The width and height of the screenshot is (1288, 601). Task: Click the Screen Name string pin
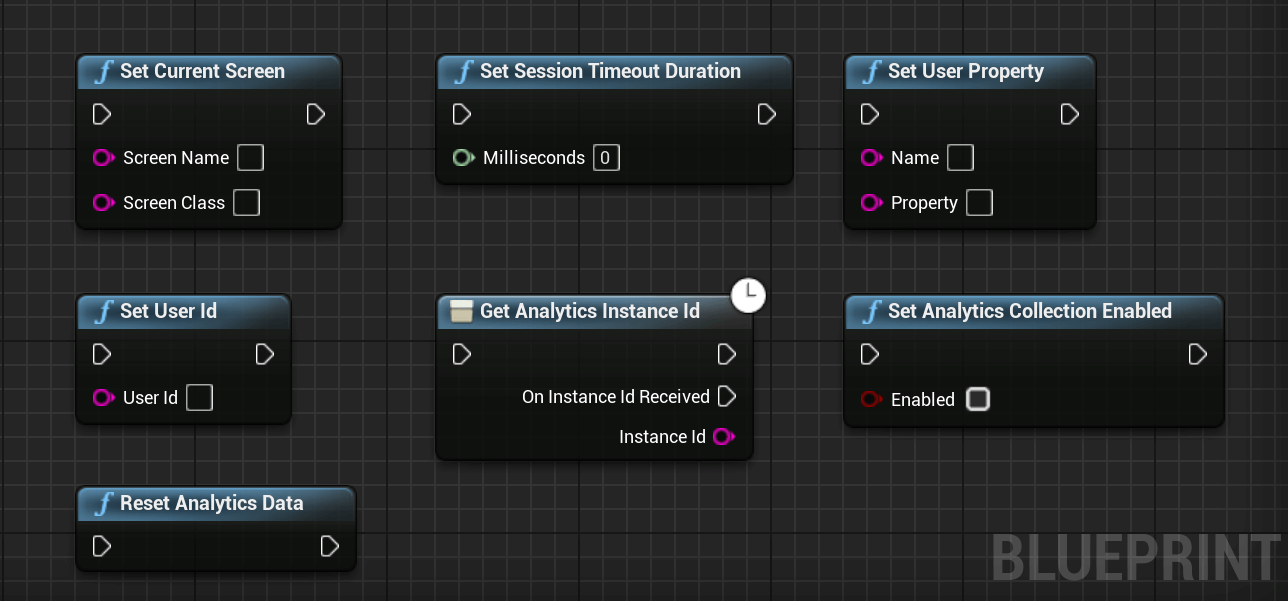pyautogui.click(x=104, y=158)
